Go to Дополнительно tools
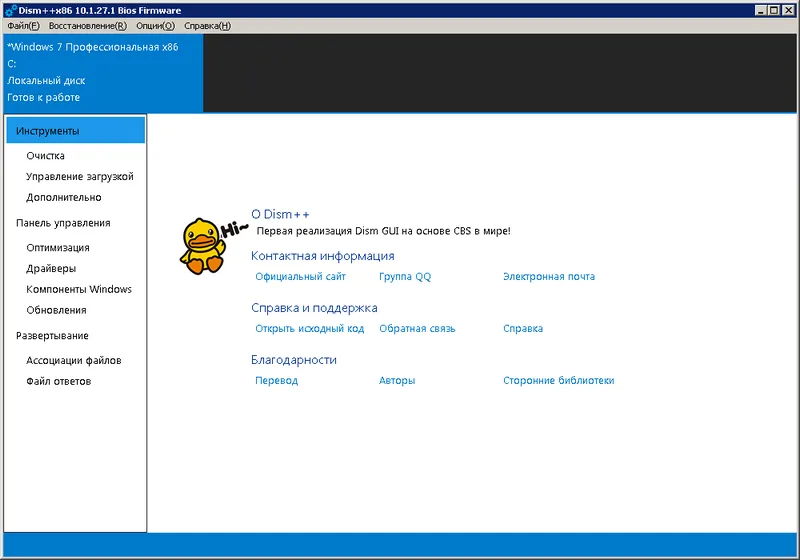The width and height of the screenshot is (800, 560). coord(64,197)
